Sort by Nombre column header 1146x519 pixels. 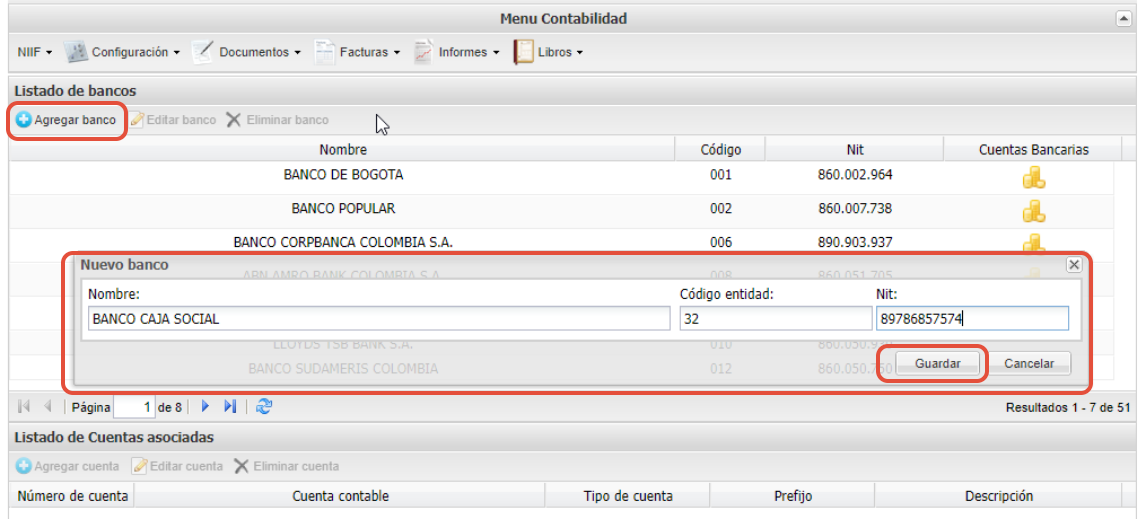[x=342, y=150]
